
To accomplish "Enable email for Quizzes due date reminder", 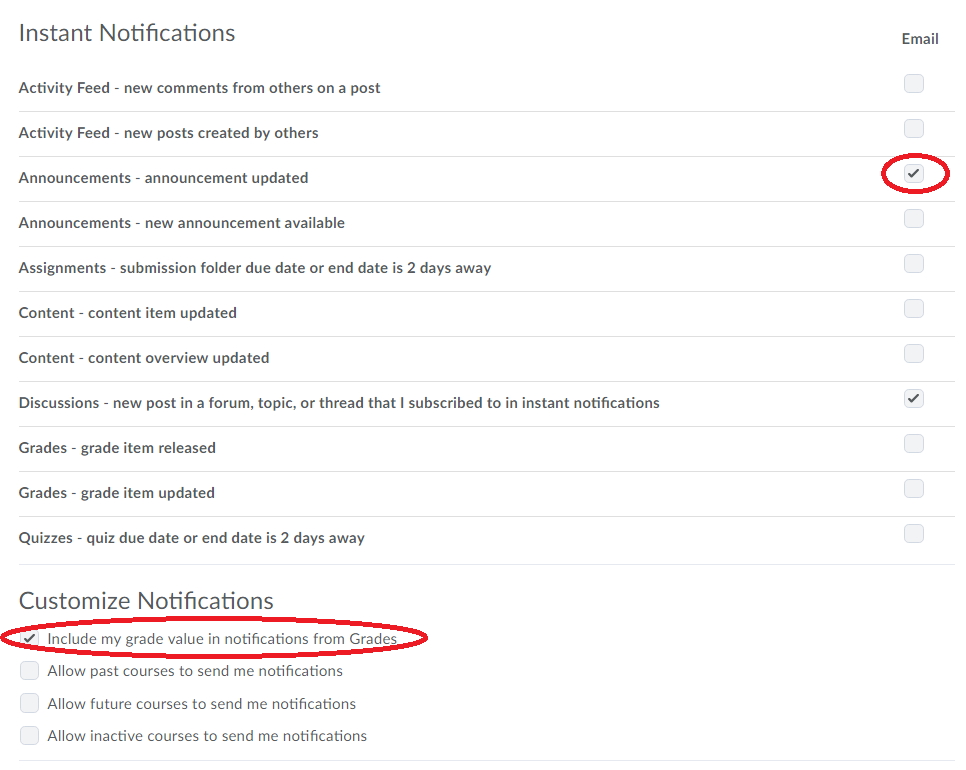I will tap(914, 534).
